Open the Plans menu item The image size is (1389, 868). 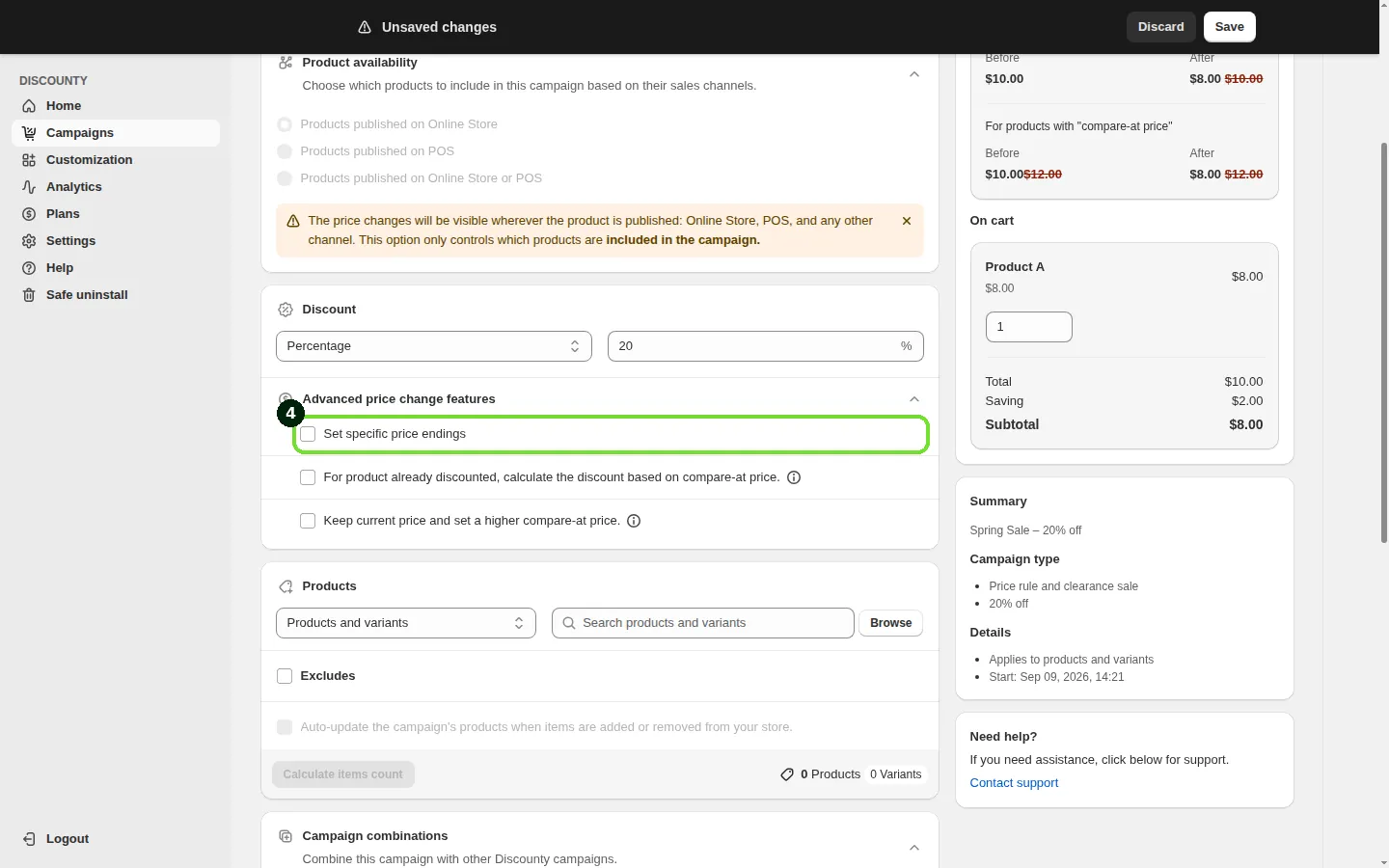coord(116,214)
